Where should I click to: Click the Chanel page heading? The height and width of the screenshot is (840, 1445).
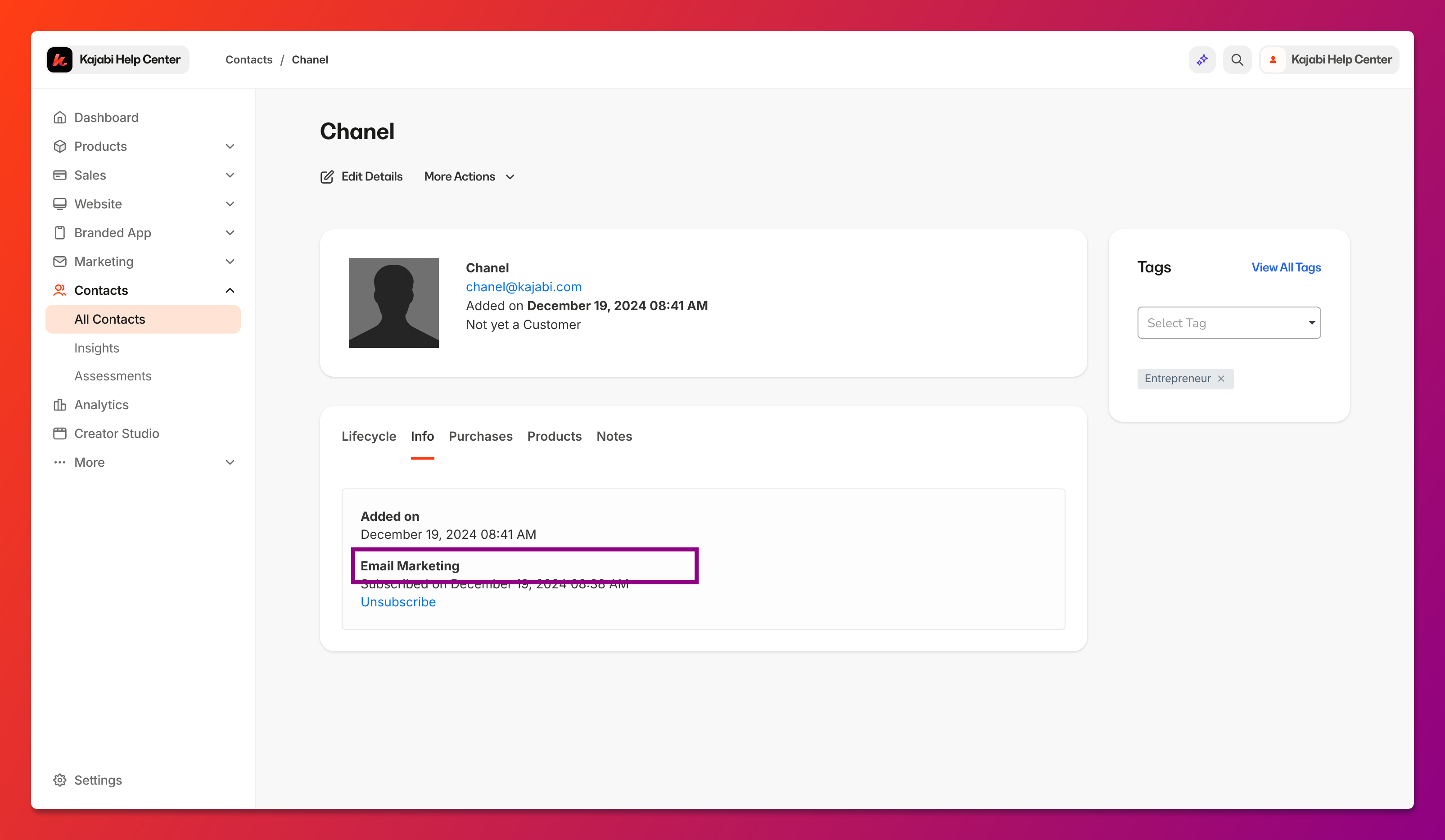[x=357, y=132]
